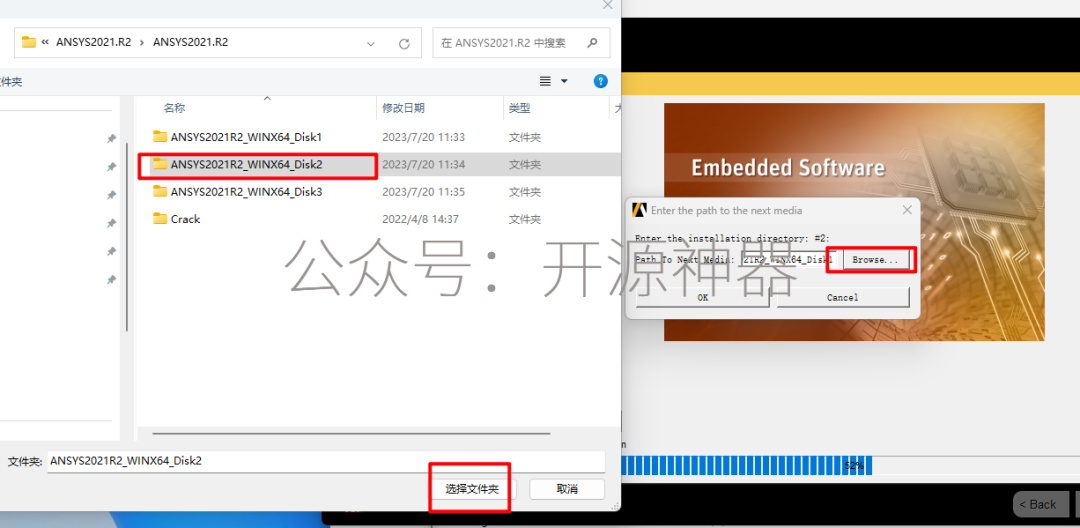Click the folder icon in address bar

(29, 42)
